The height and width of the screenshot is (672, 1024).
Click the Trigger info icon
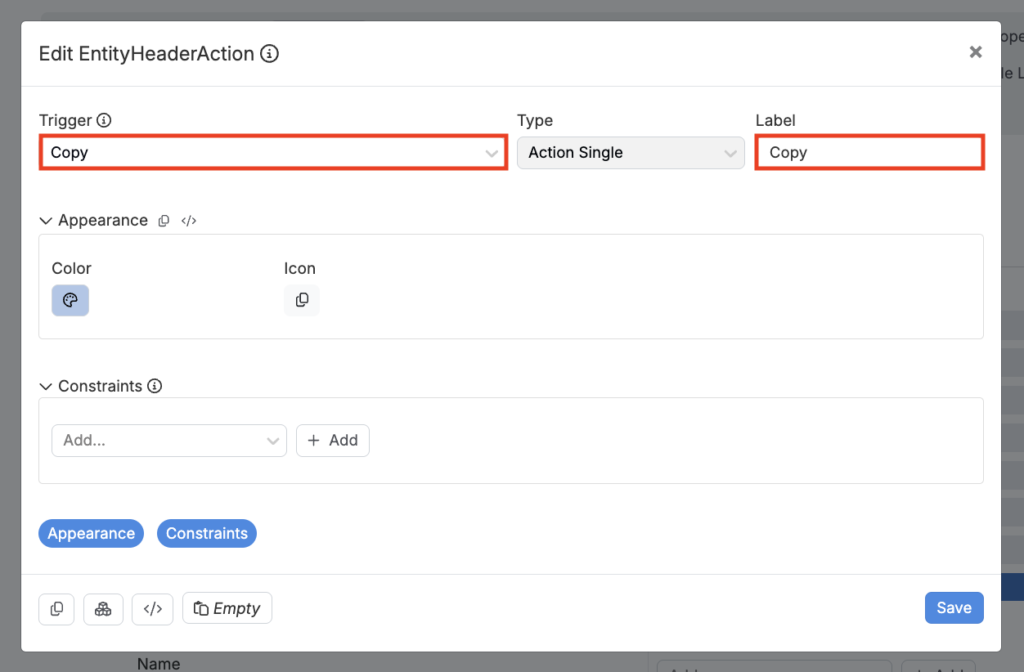104,120
